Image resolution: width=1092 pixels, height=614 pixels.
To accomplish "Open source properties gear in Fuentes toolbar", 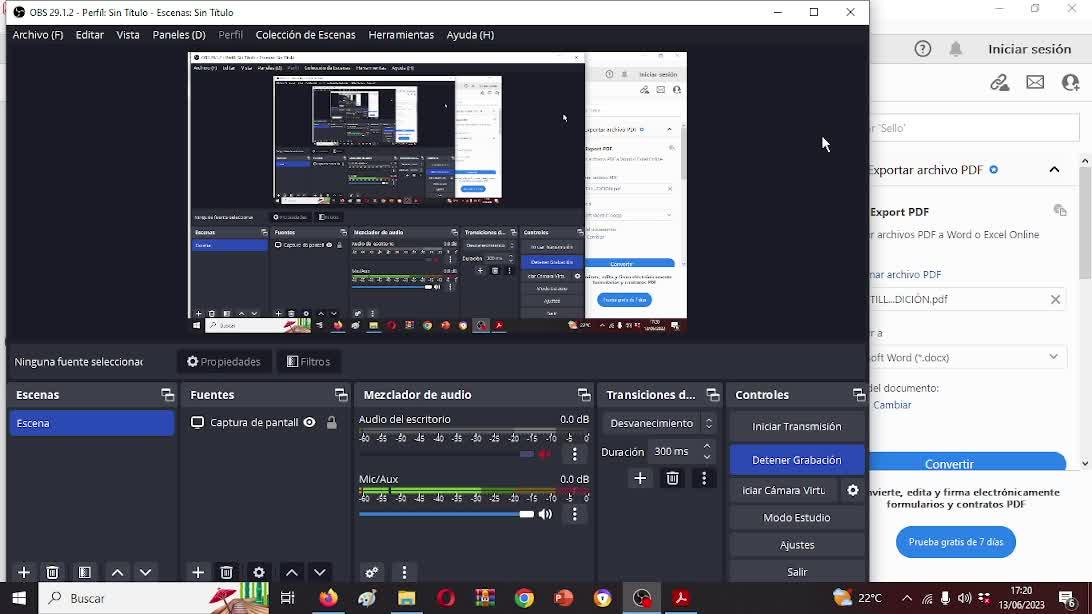I will point(259,572).
